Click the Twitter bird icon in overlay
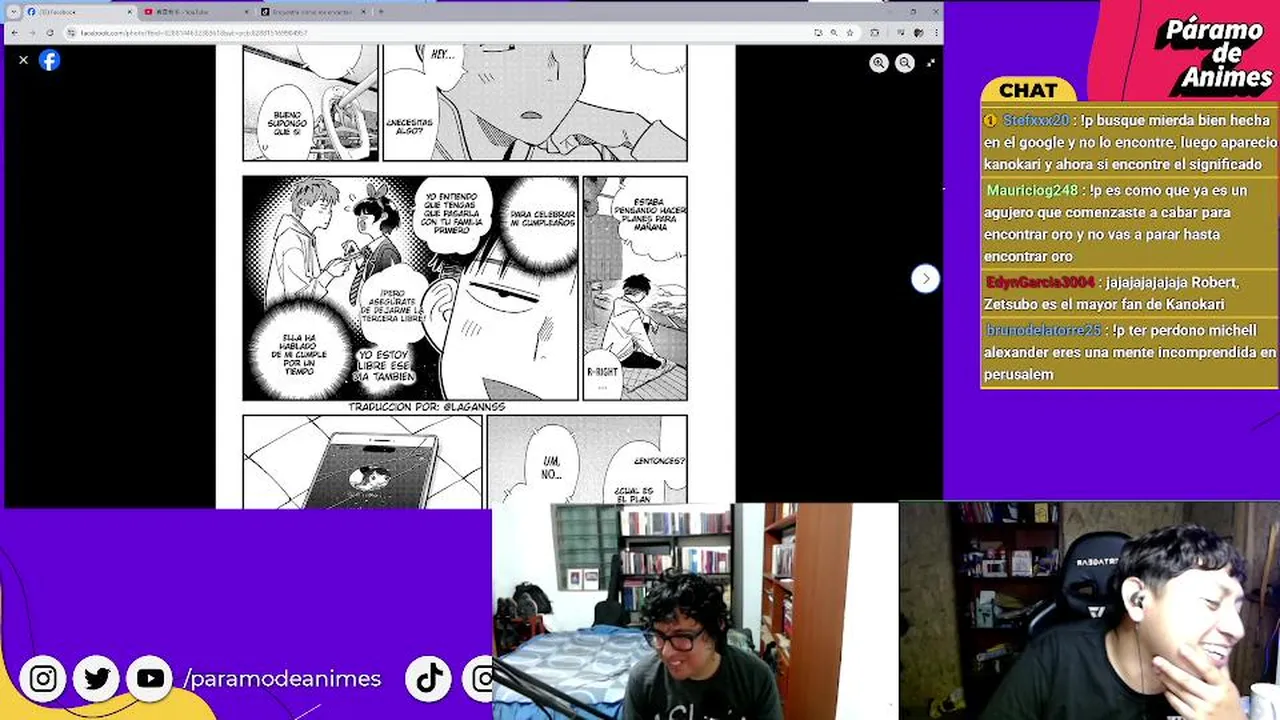 (x=97, y=679)
